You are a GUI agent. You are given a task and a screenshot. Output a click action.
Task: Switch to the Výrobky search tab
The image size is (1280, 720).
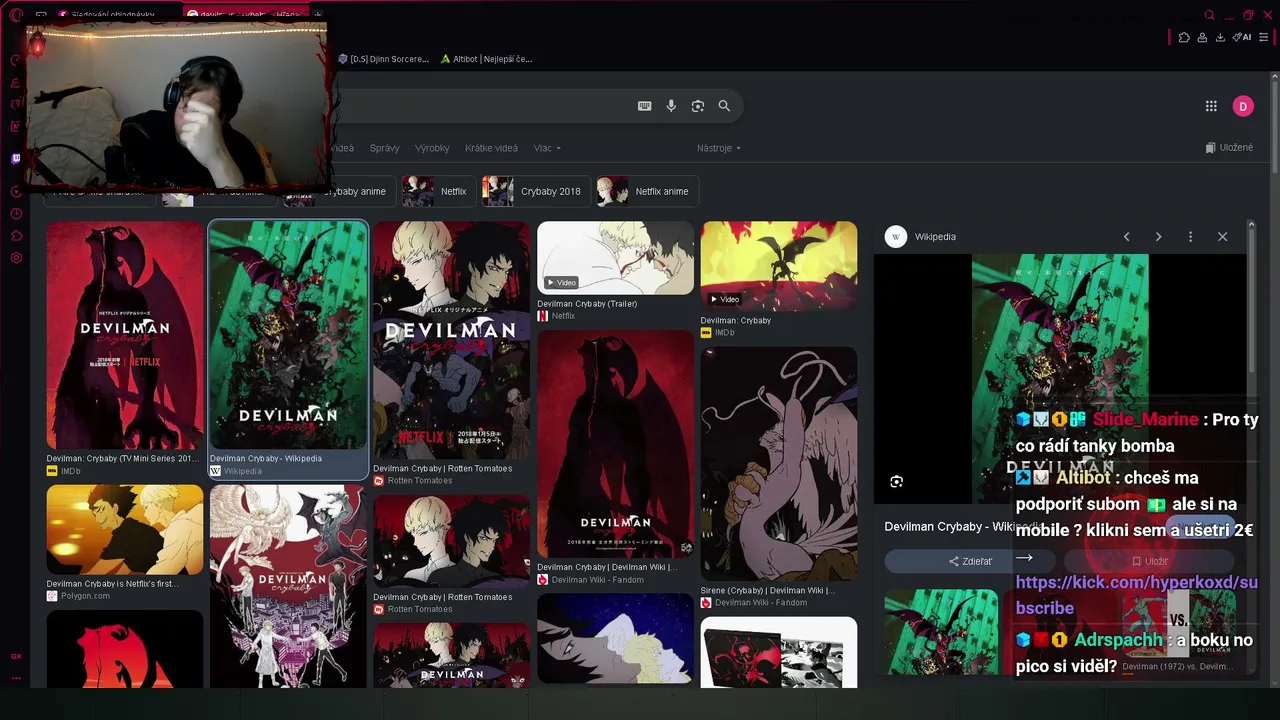coord(432,148)
